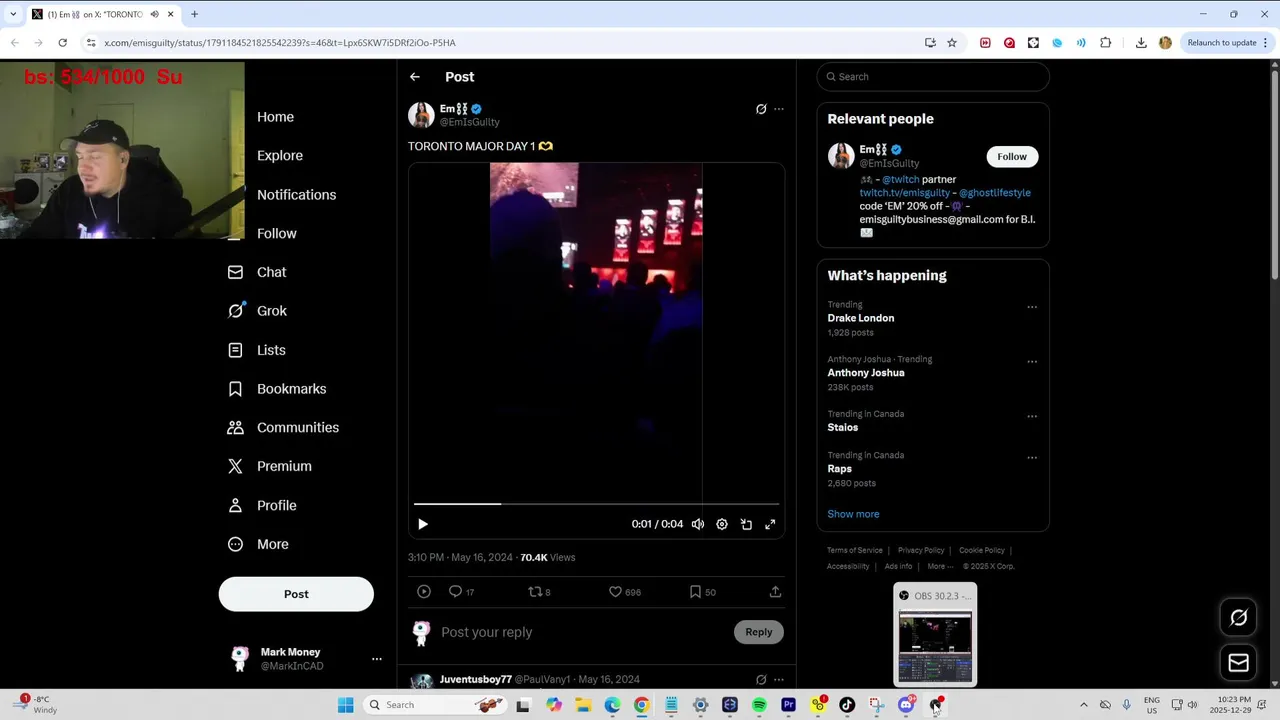
Task: Open the more options on EmIsGuilty's post
Action: [x=779, y=109]
